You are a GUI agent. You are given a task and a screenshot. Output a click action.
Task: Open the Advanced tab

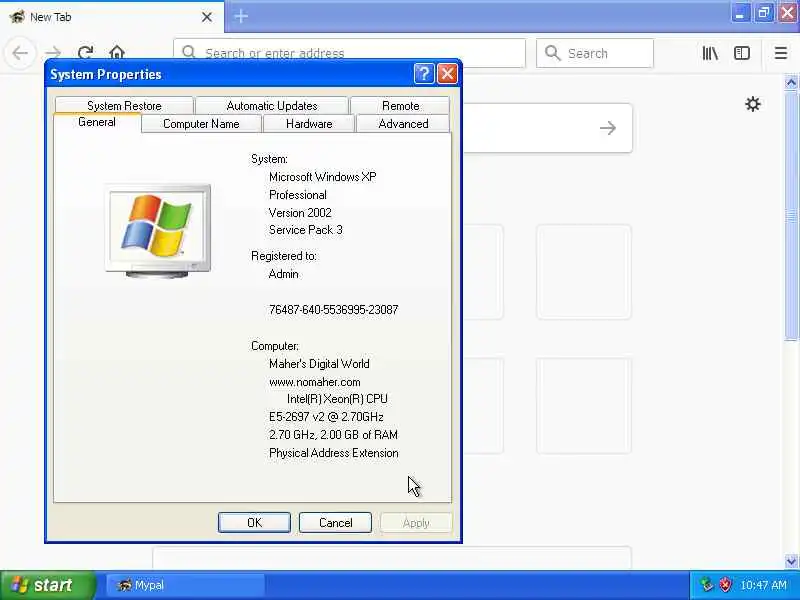(403, 124)
